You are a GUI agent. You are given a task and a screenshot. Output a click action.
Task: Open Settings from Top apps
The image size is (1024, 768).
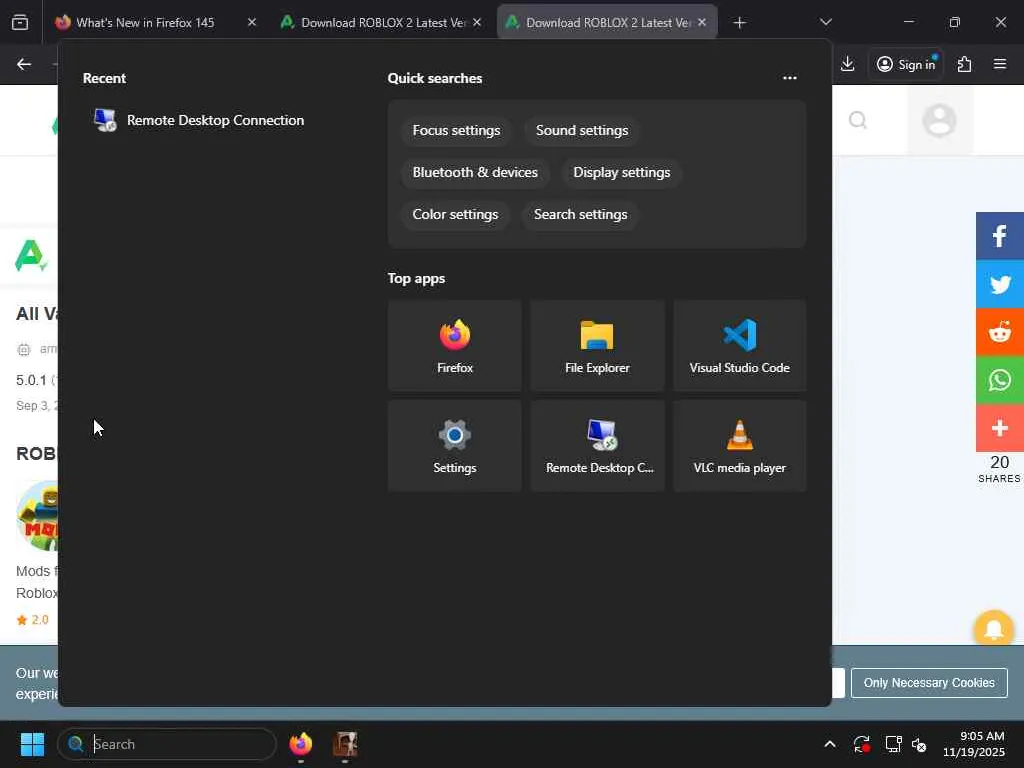pyautogui.click(x=455, y=445)
